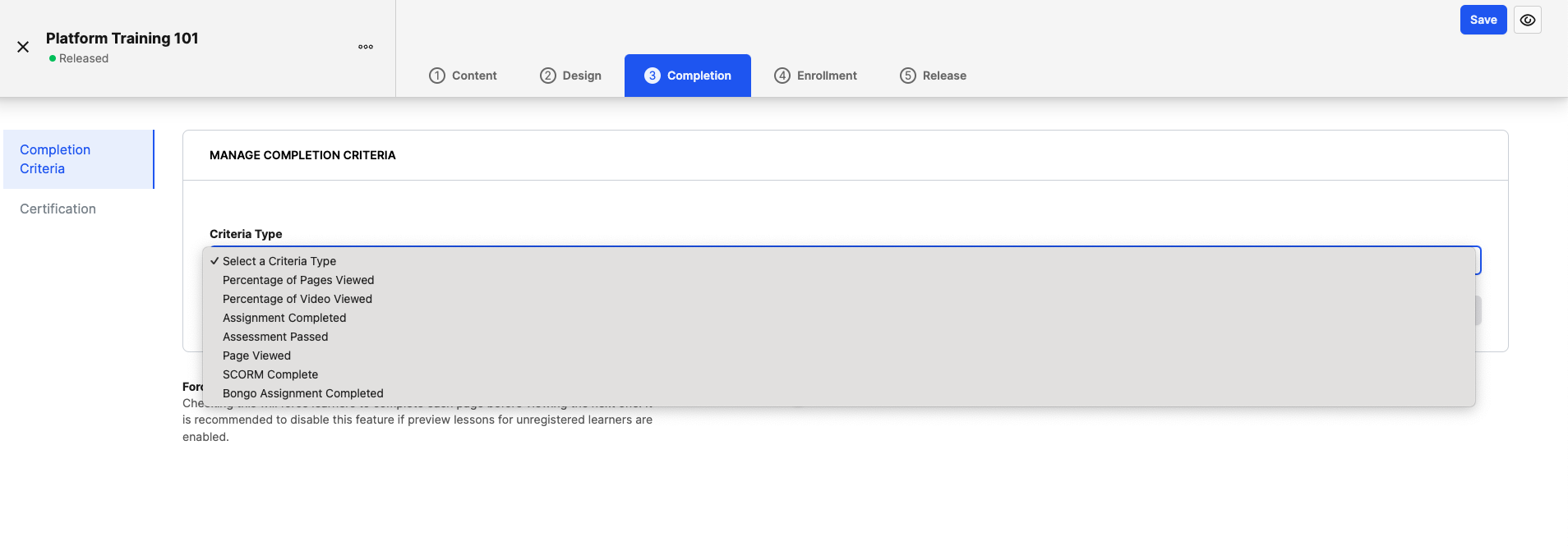This screenshot has width=1568, height=546.
Task: Select Assessment Passed criteria type
Action: coord(275,337)
